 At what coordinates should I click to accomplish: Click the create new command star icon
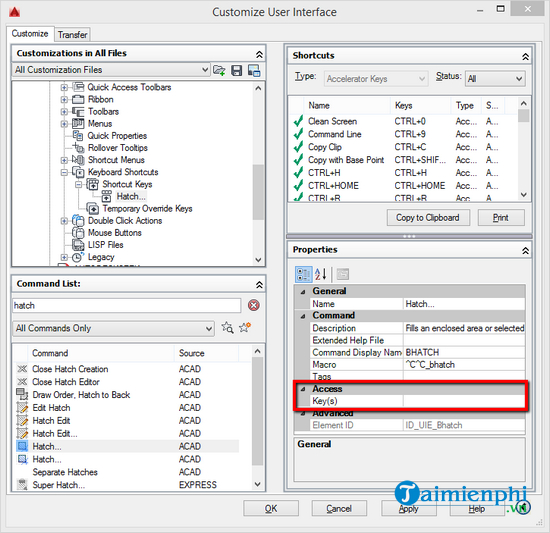(245, 327)
